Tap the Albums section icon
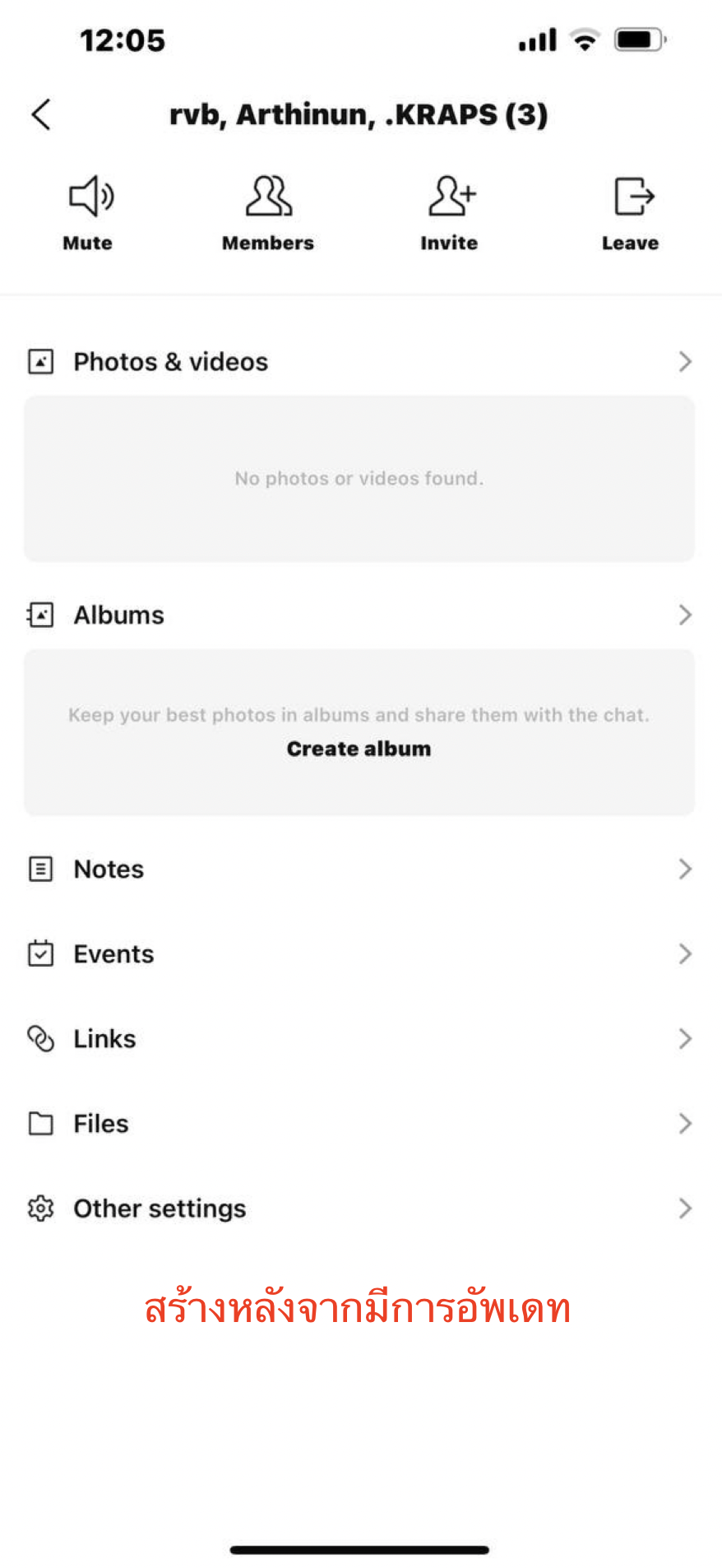The height and width of the screenshot is (1568, 722). (40, 615)
